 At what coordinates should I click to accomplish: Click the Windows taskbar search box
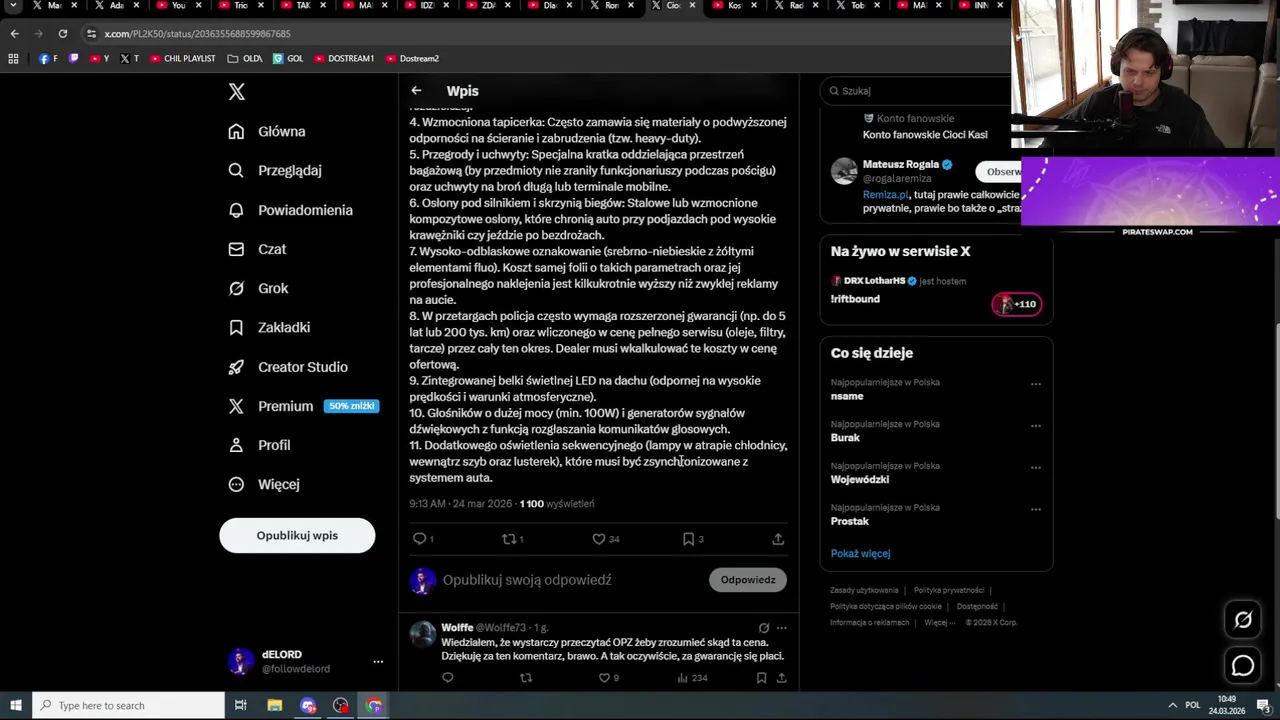pos(128,705)
